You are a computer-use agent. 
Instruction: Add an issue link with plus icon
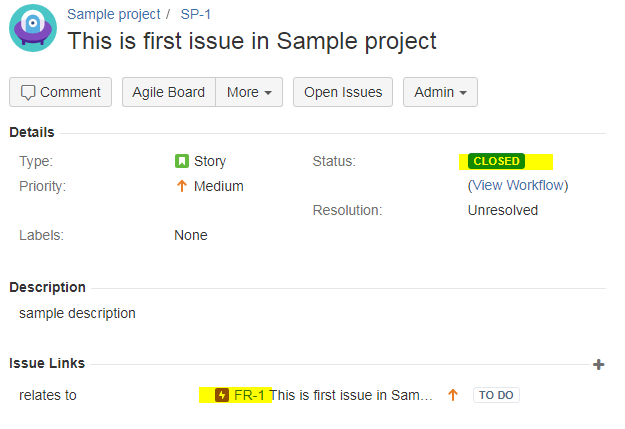pyautogui.click(x=598, y=364)
